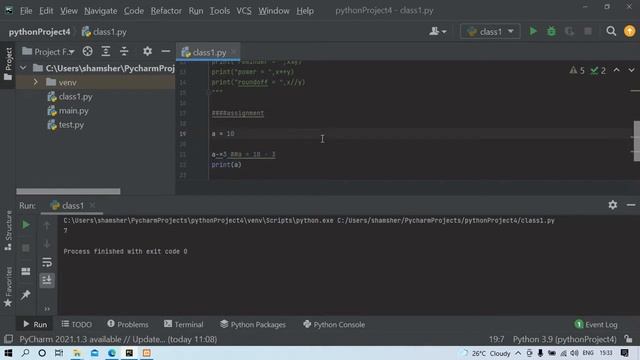Image resolution: width=640 pixels, height=360 pixels.
Task: Toggle soft-wrap in Run output
Action: click(x=47, y=262)
